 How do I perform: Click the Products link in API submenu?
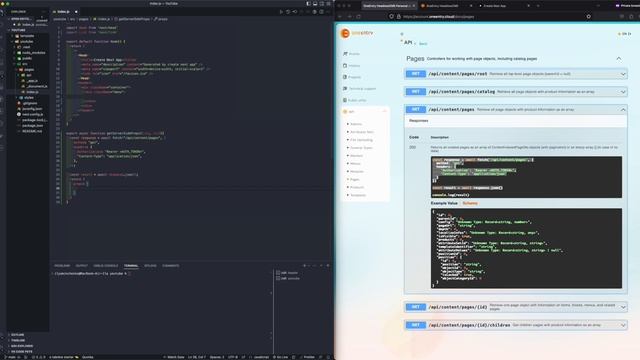pyautogui.click(x=357, y=187)
